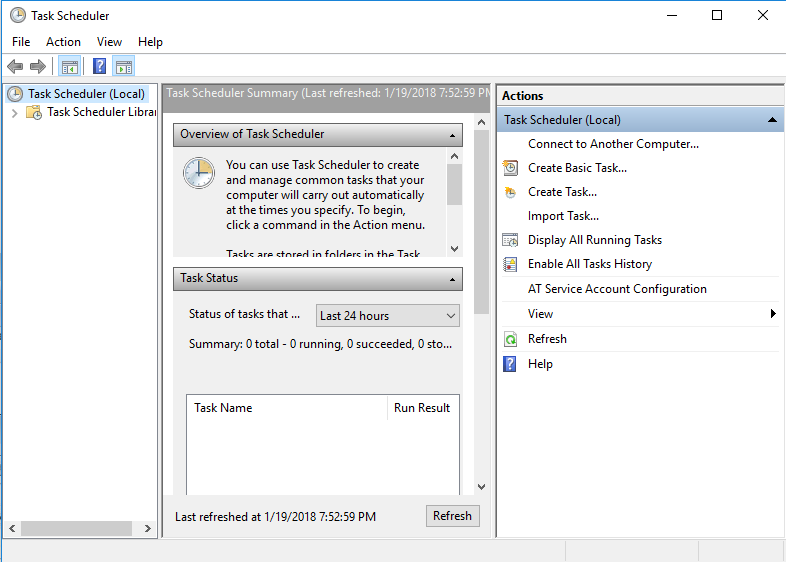The image size is (786, 562).
Task: Click Connect to Another Computer action
Action: (613, 144)
